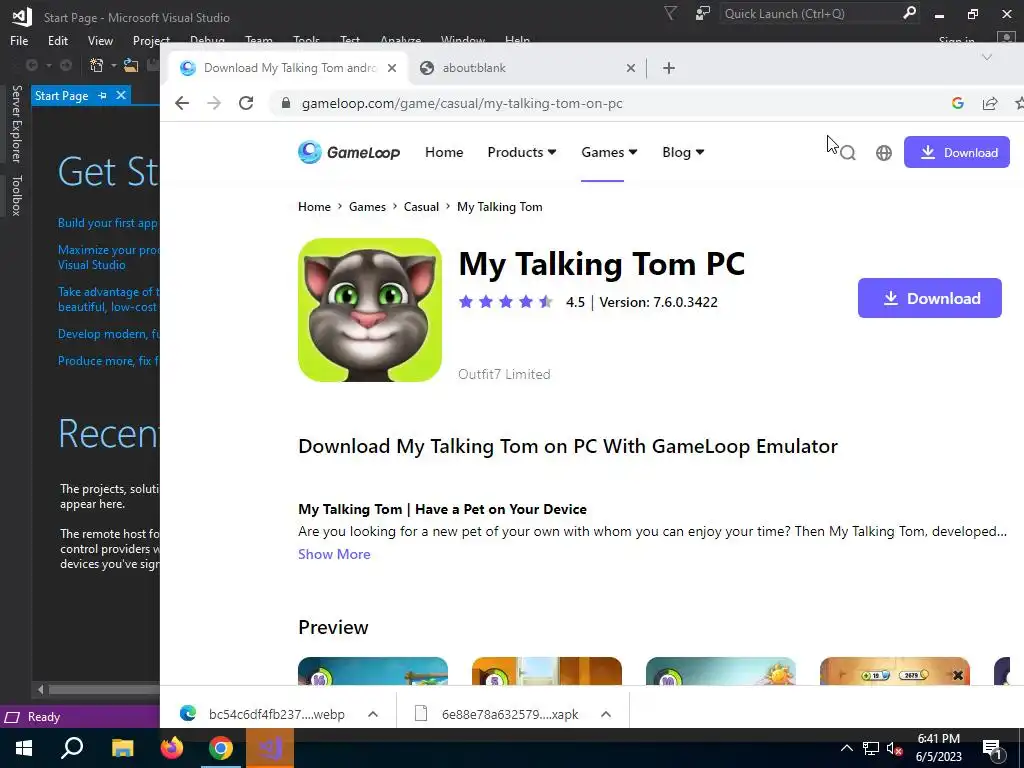Viewport: 1024px width, 768px height.
Task: Click the Quick Launch search icon
Action: click(x=909, y=13)
